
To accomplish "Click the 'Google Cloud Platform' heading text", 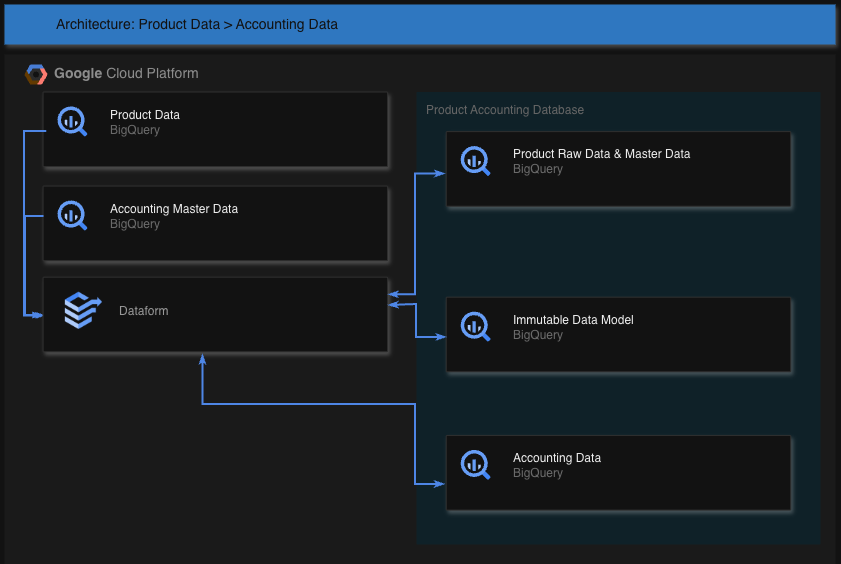I will (126, 73).
